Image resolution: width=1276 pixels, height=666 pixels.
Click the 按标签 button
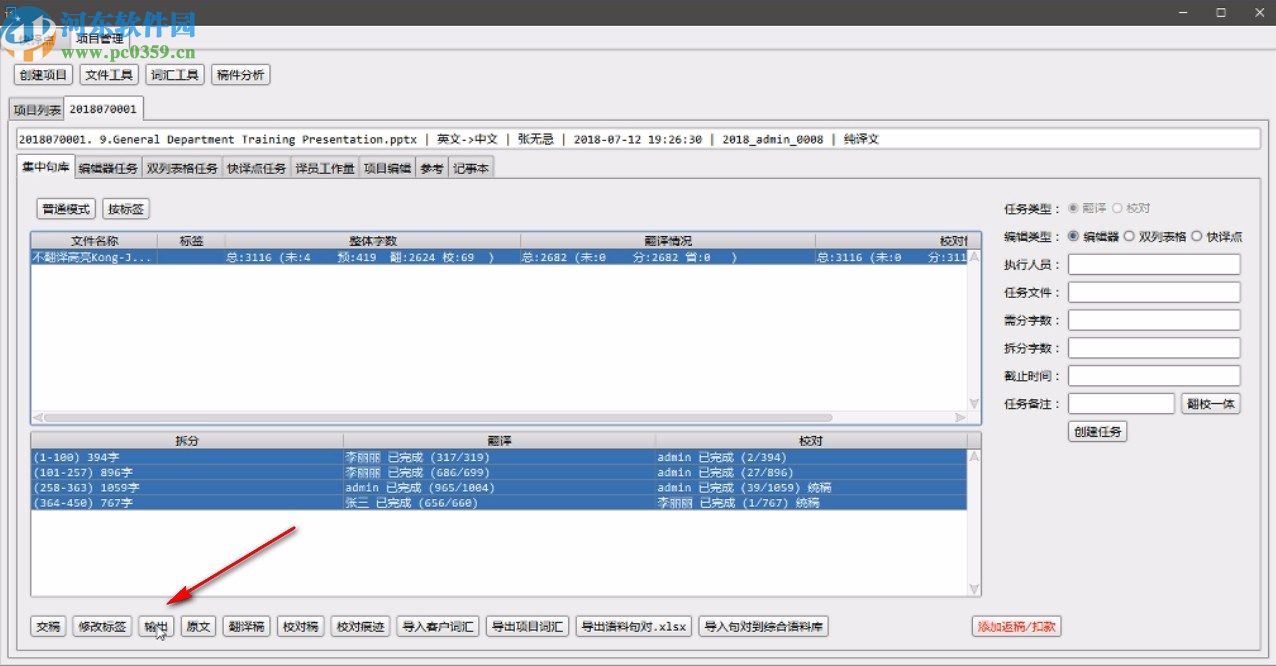[126, 209]
